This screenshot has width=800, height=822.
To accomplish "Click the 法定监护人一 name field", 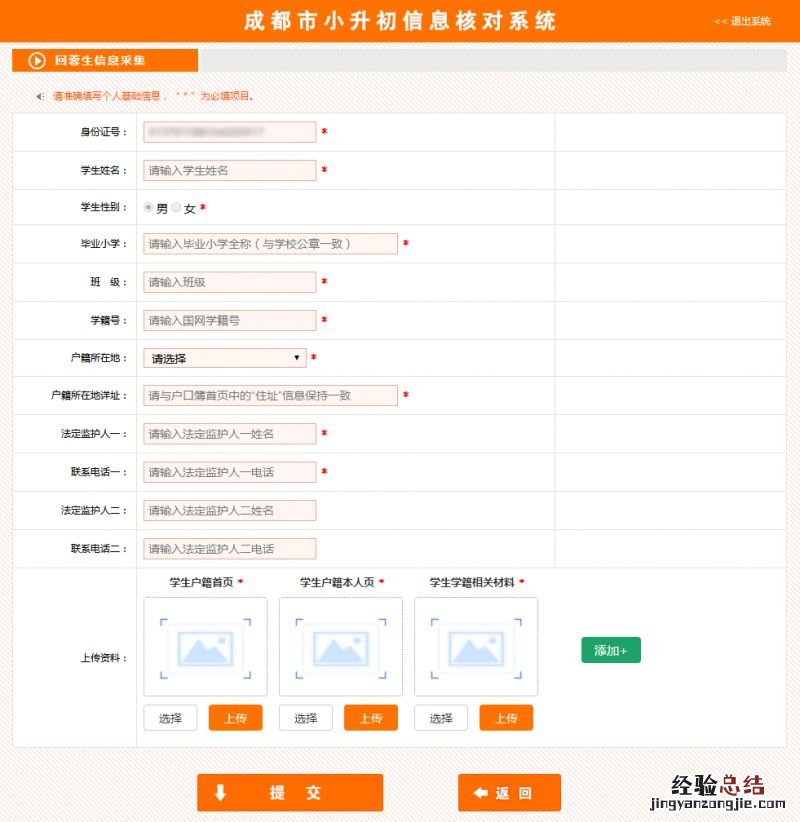I will click(x=229, y=434).
